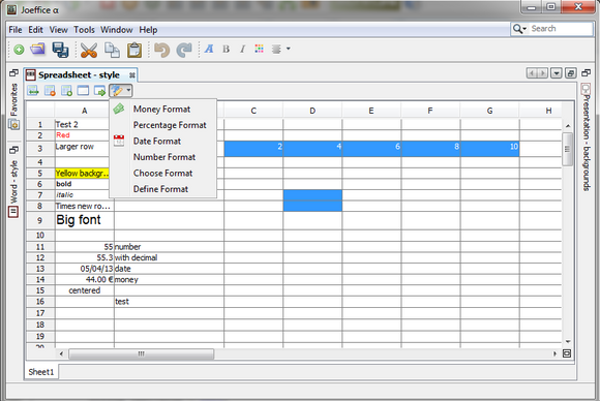Open the color palette grid icon
The image size is (600, 401).
259,49
